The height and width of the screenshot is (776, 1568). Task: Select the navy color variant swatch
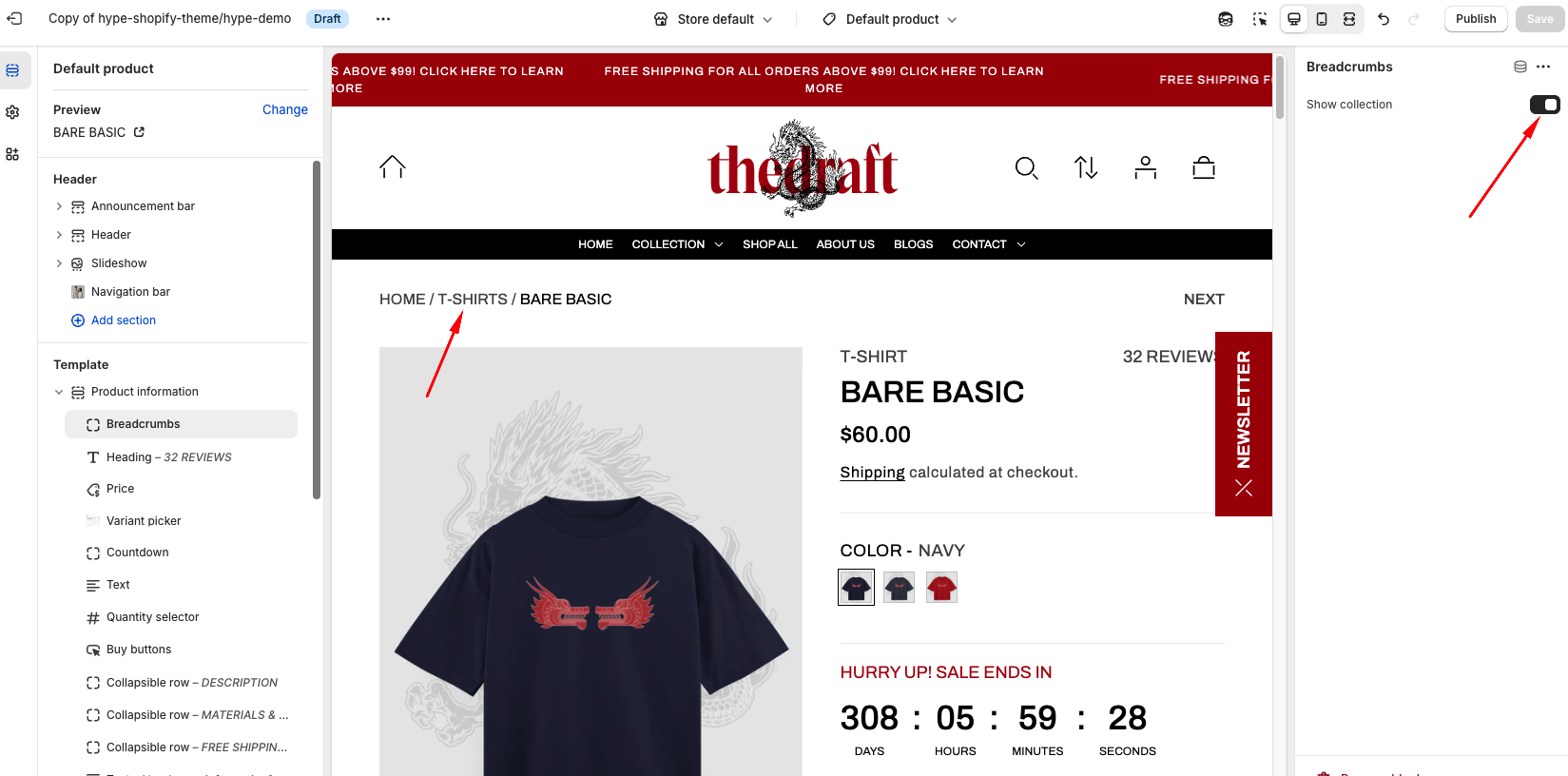(x=856, y=588)
